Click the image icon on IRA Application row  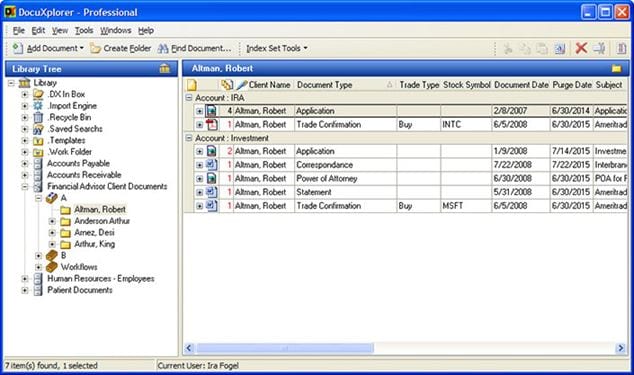[211, 110]
